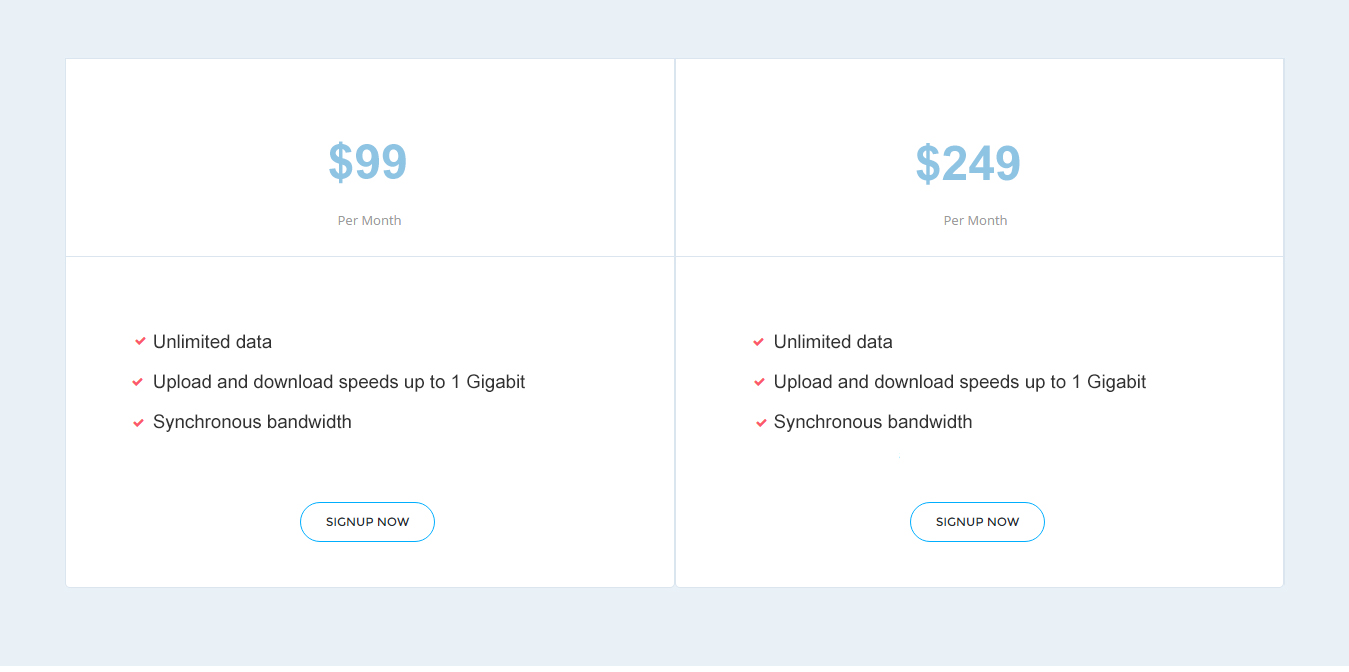The height and width of the screenshot is (672, 1349).
Task: Click Per Month label below $99
Action: pos(369,221)
